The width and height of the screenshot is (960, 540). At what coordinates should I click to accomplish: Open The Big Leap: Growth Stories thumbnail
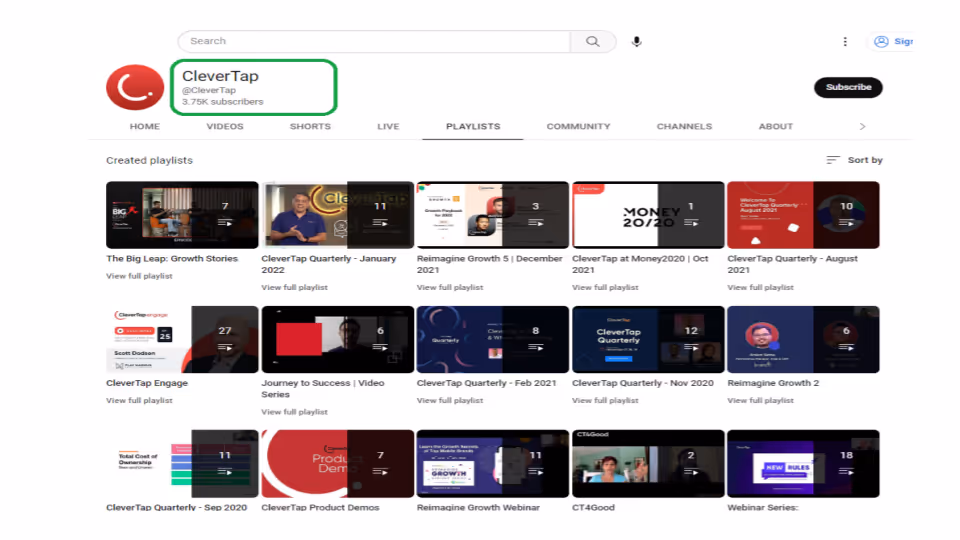[182, 215]
